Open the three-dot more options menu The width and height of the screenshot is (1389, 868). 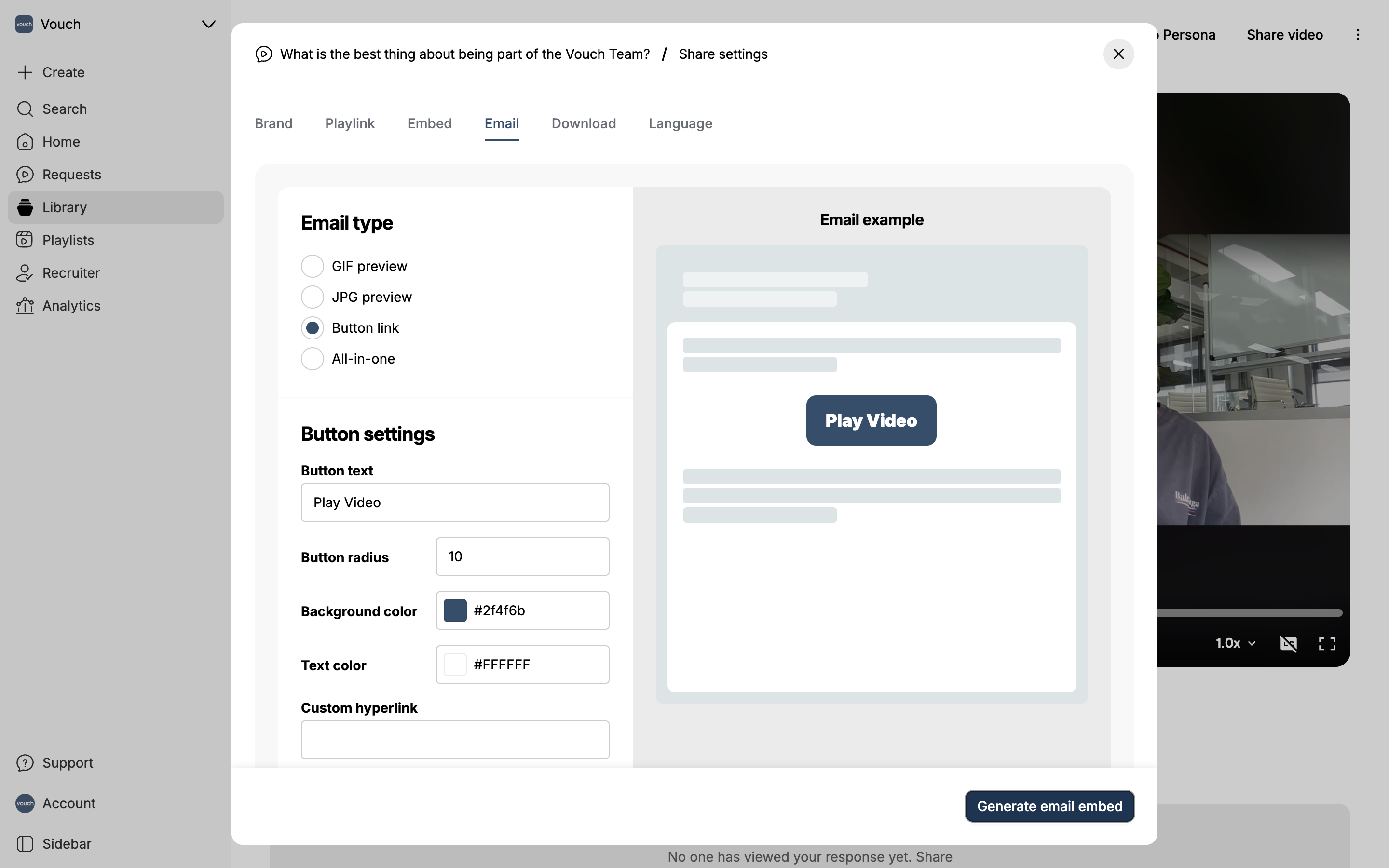(x=1358, y=35)
